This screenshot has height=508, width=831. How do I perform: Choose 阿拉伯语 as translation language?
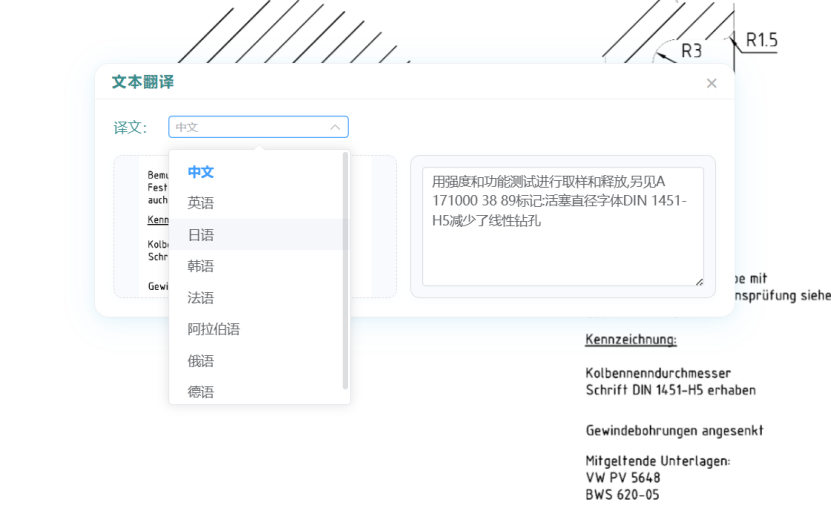[x=259, y=329]
